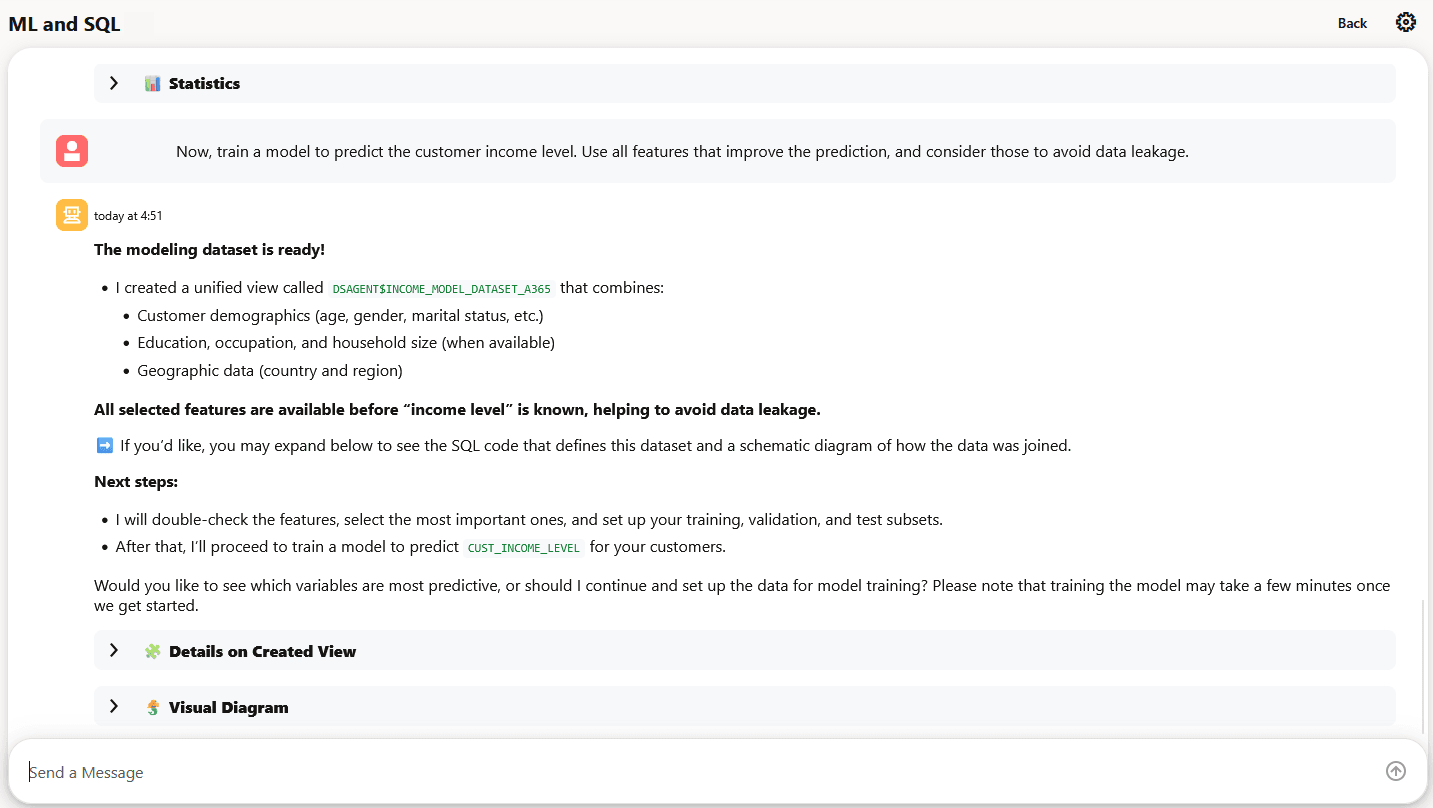Click the bold data leakage sentence
This screenshot has height=808, width=1433.
[x=457, y=410]
